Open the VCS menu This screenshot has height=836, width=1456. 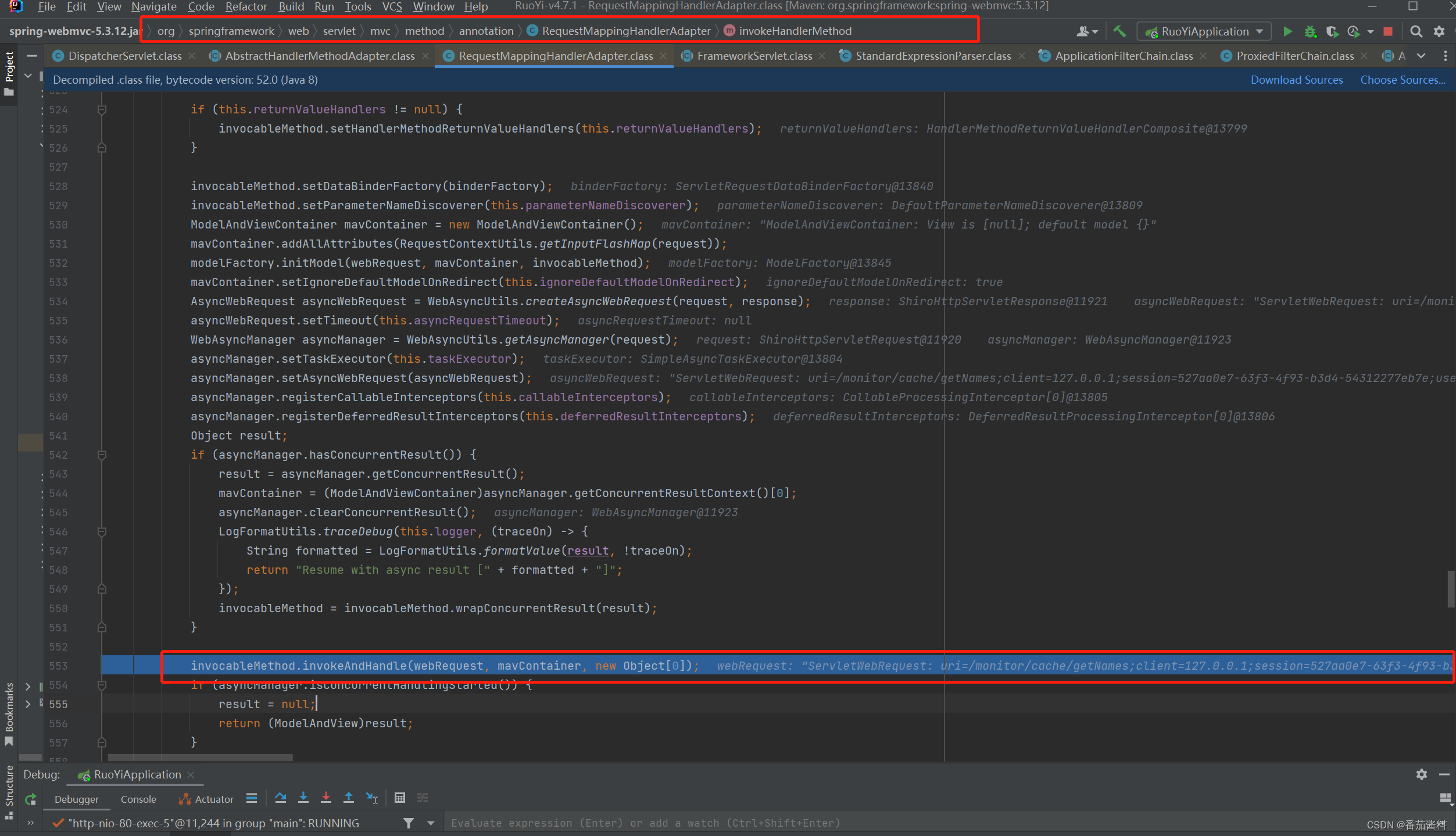point(392,6)
